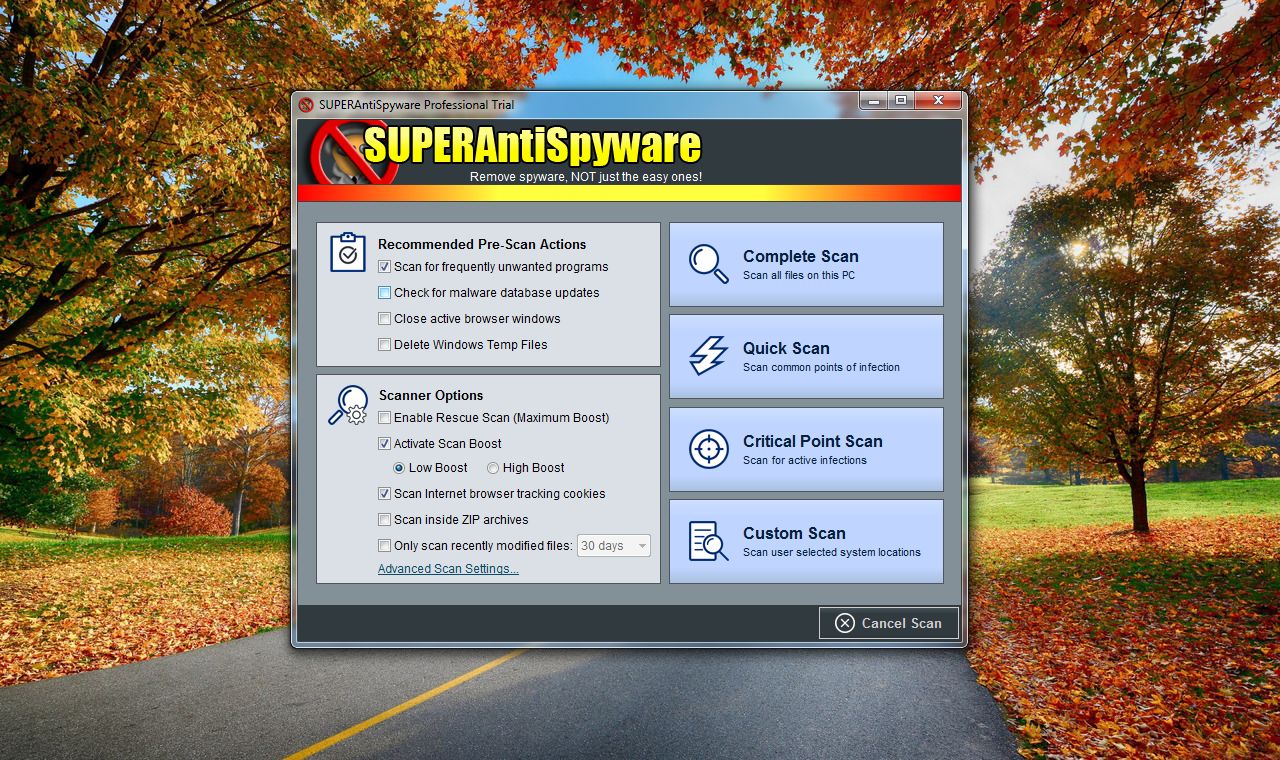This screenshot has height=760, width=1280.
Task: Click the clipboard checkmark Pre-Scan icon
Action: coord(348,252)
